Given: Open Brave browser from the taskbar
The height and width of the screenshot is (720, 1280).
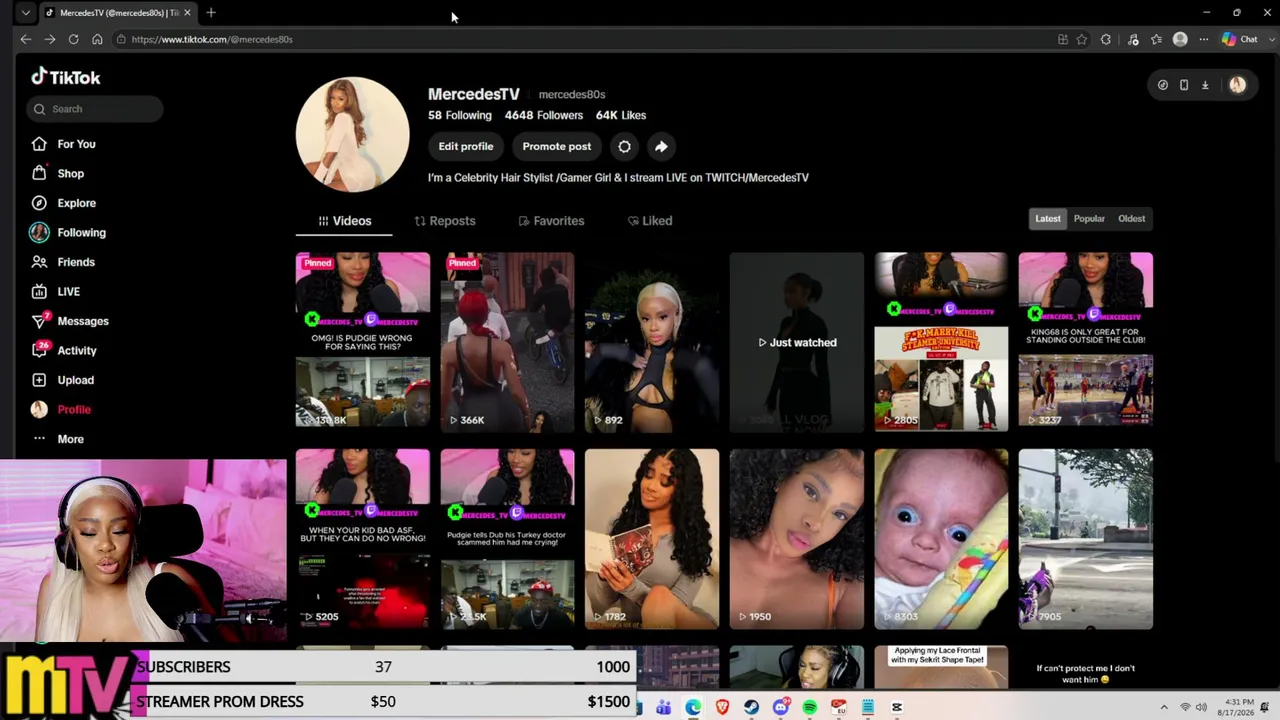Looking at the screenshot, I should pyautogui.click(x=722, y=708).
